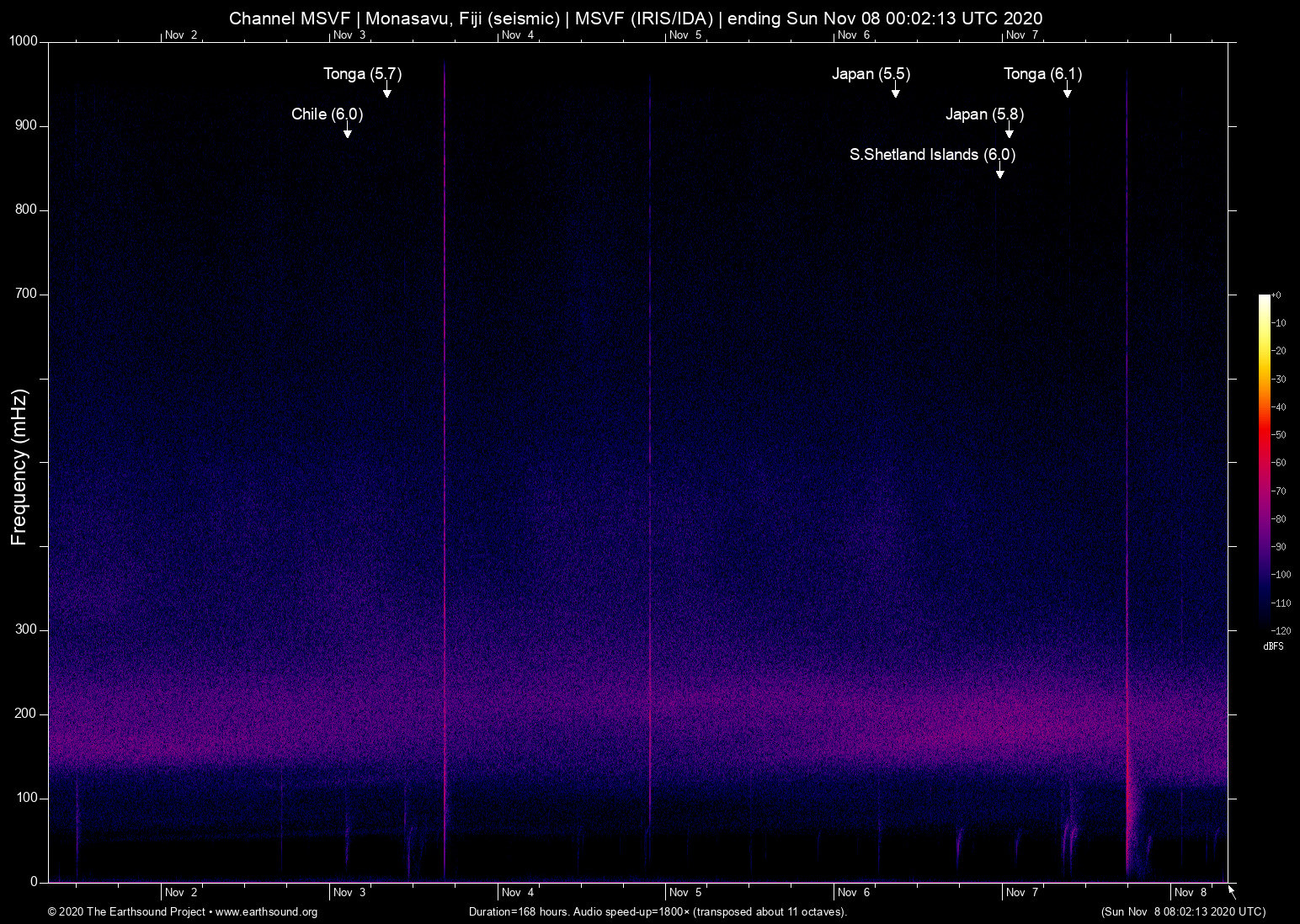
Task: Click the Japan (5.8) earthquake label
Action: (984, 114)
